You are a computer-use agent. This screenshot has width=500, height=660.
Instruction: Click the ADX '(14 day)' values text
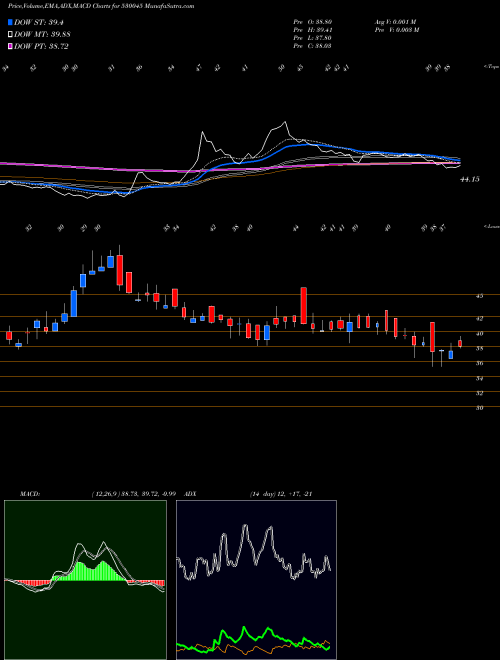281,494
